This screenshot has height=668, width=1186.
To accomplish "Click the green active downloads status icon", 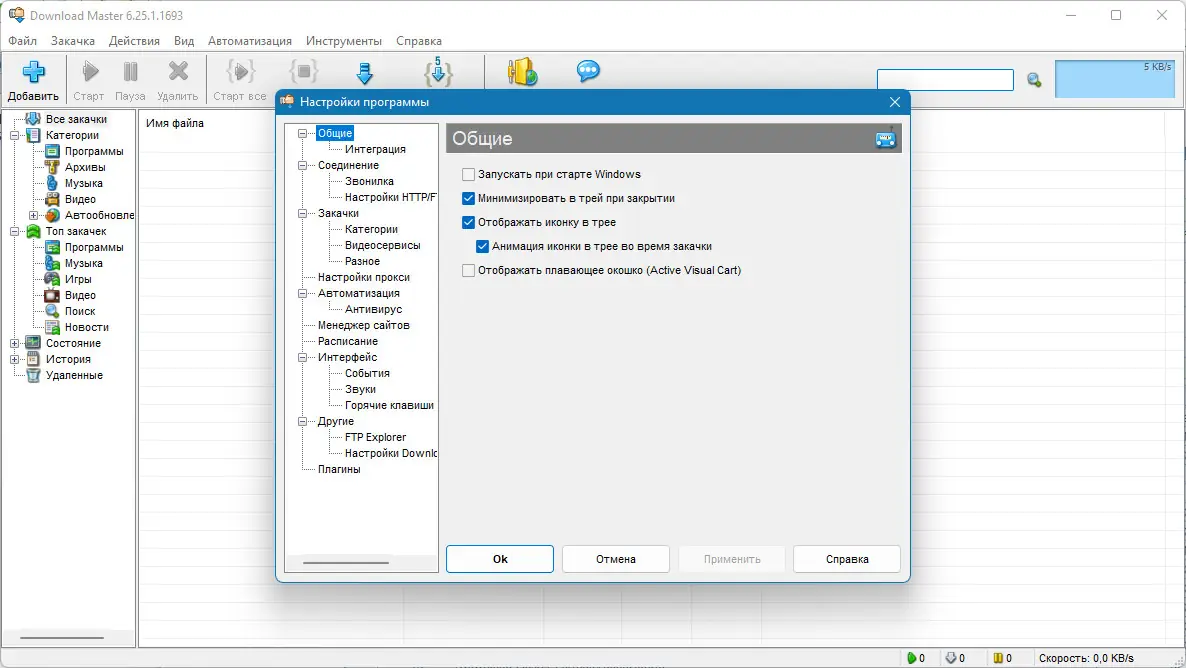I will [x=911, y=658].
